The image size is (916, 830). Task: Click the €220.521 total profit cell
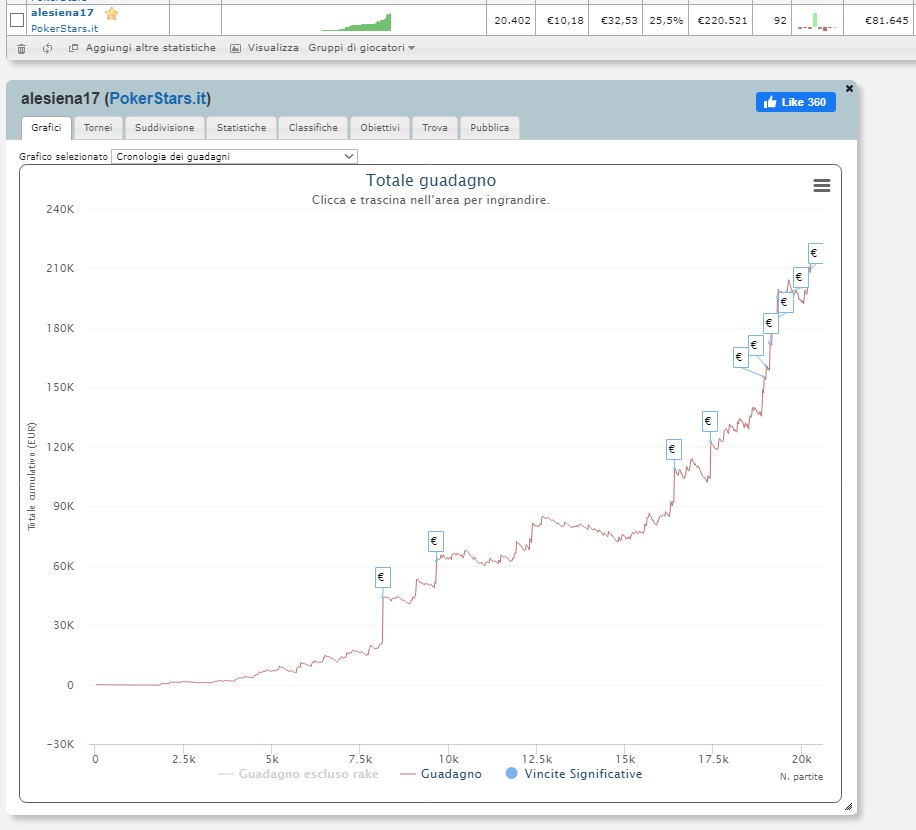(x=722, y=20)
